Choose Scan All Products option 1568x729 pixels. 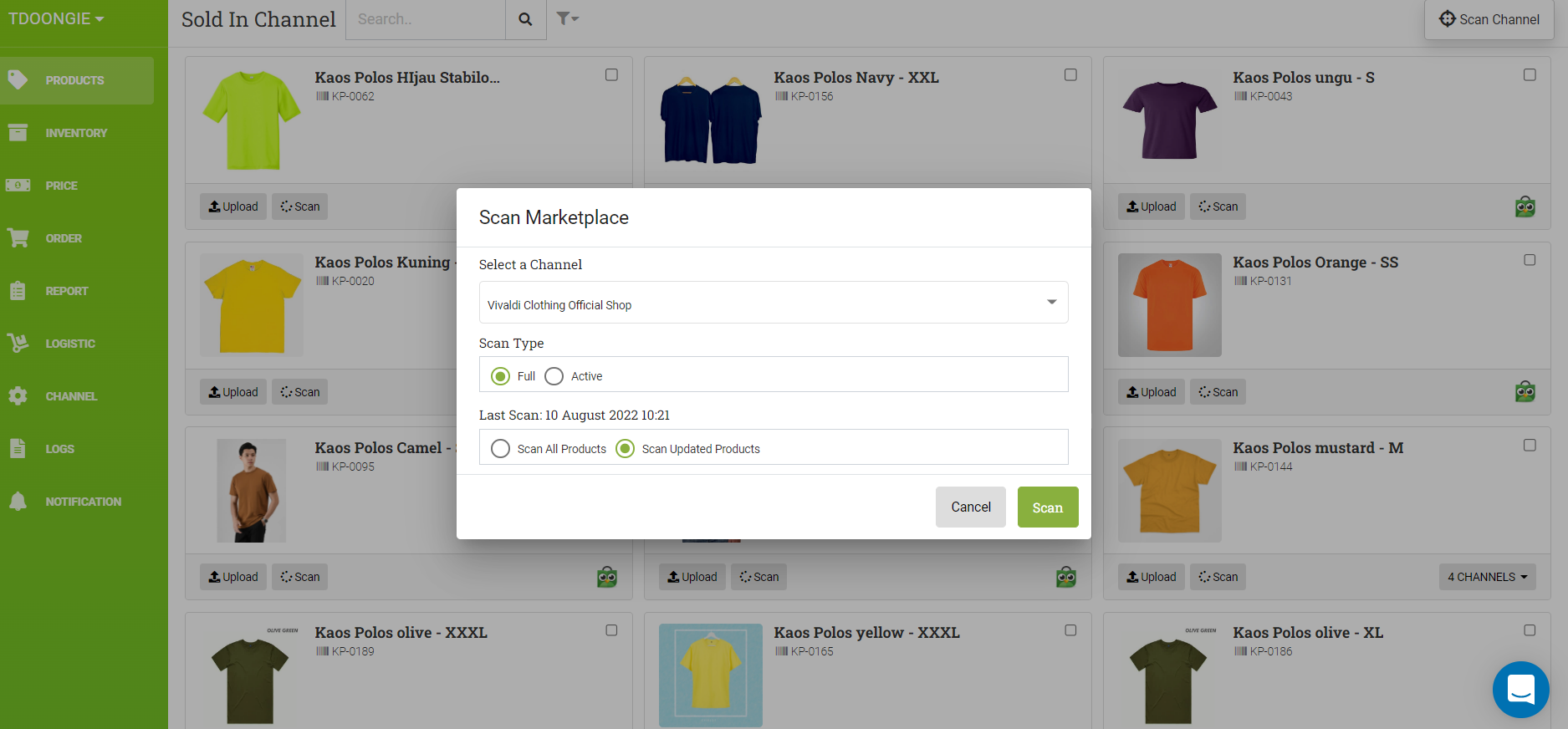500,449
